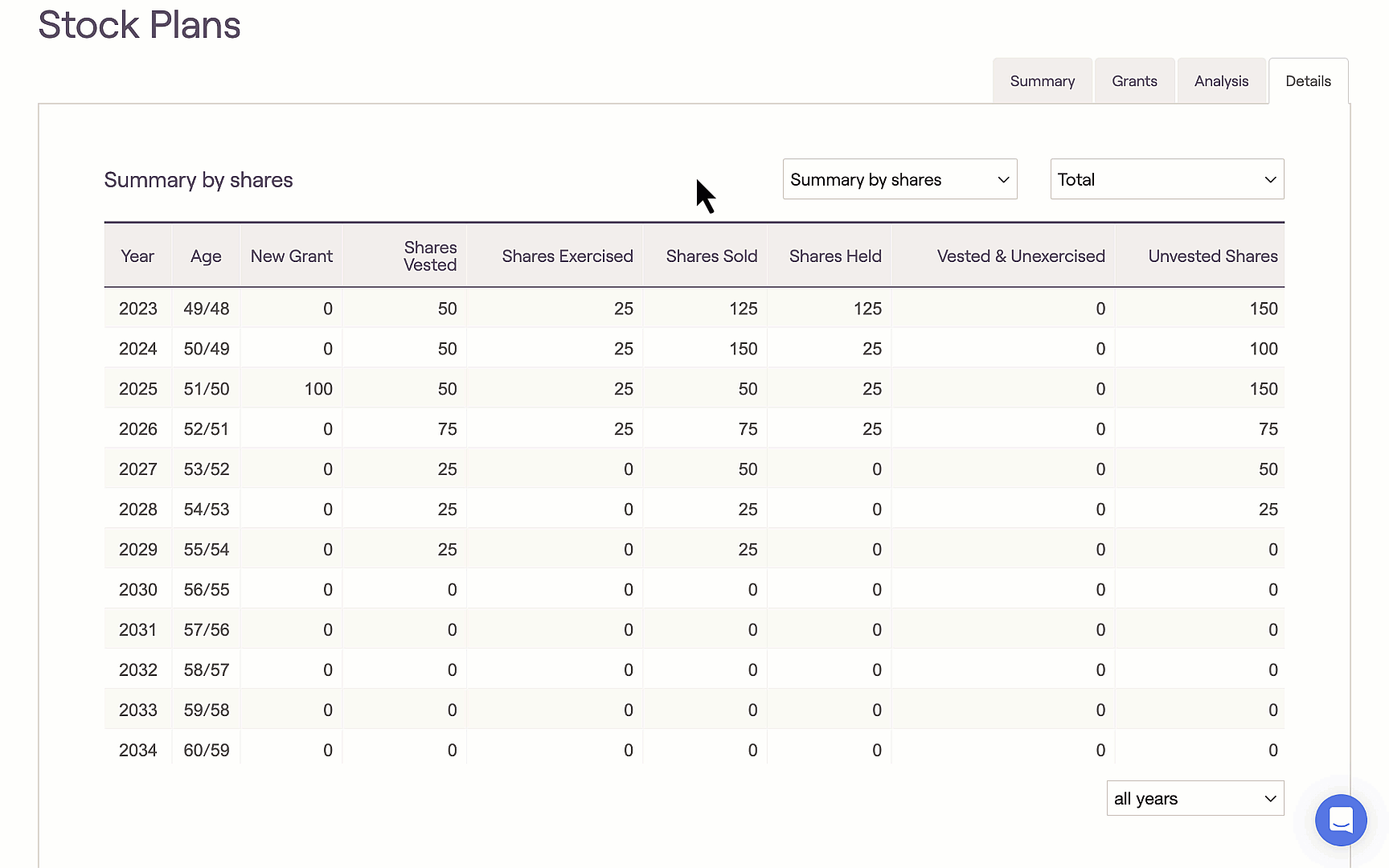Click the Shares Vested column header
The width and height of the screenshot is (1389, 868).
429,256
